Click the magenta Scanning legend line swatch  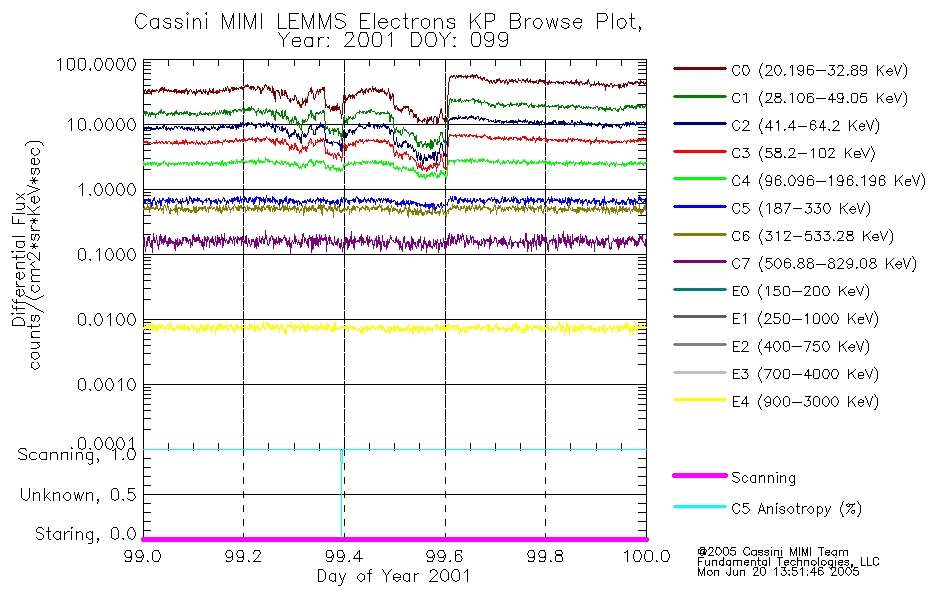tap(700, 476)
